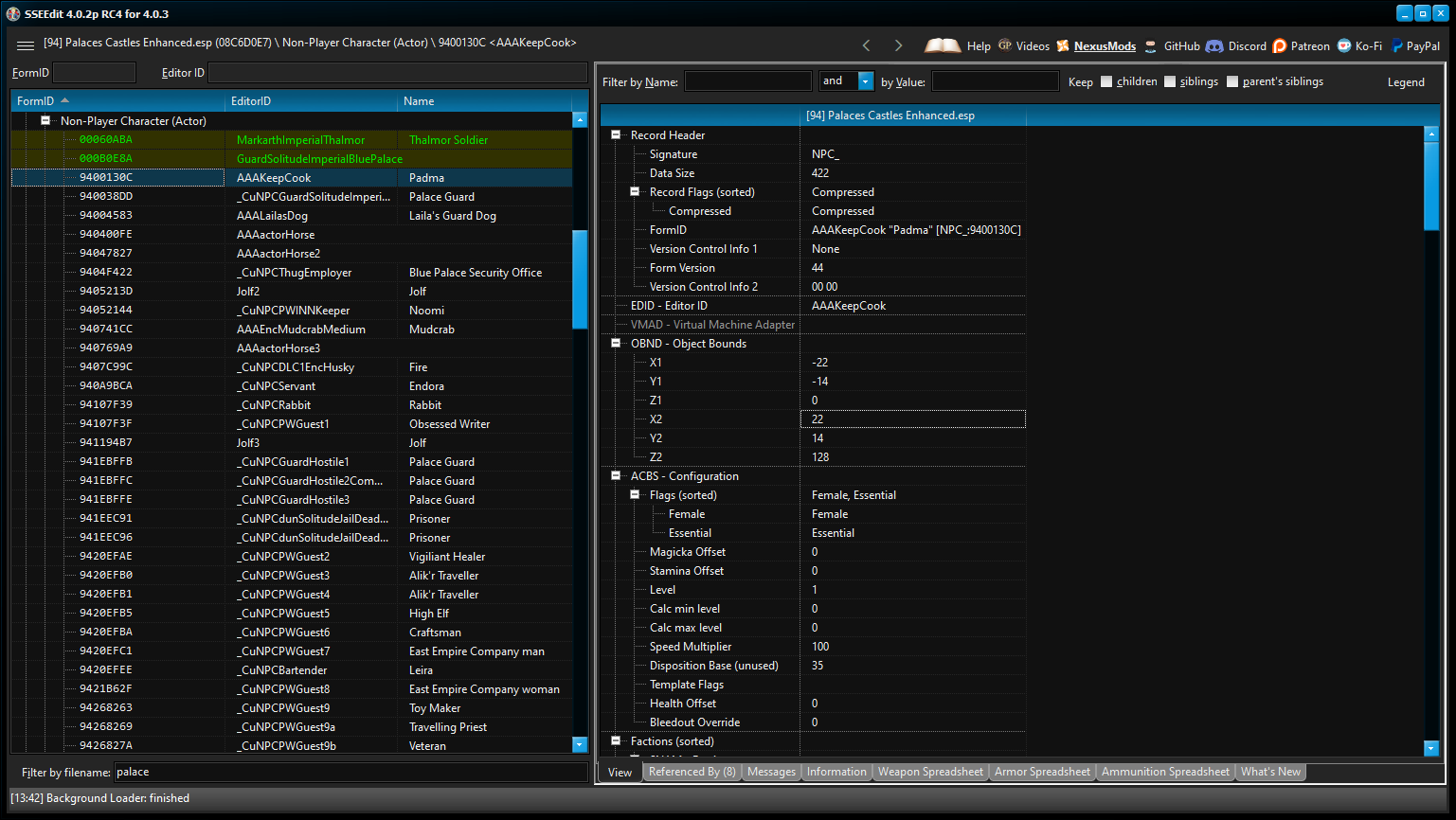This screenshot has height=820, width=1456.
Task: Click view pane scrollbar thumb
Action: [1431, 186]
